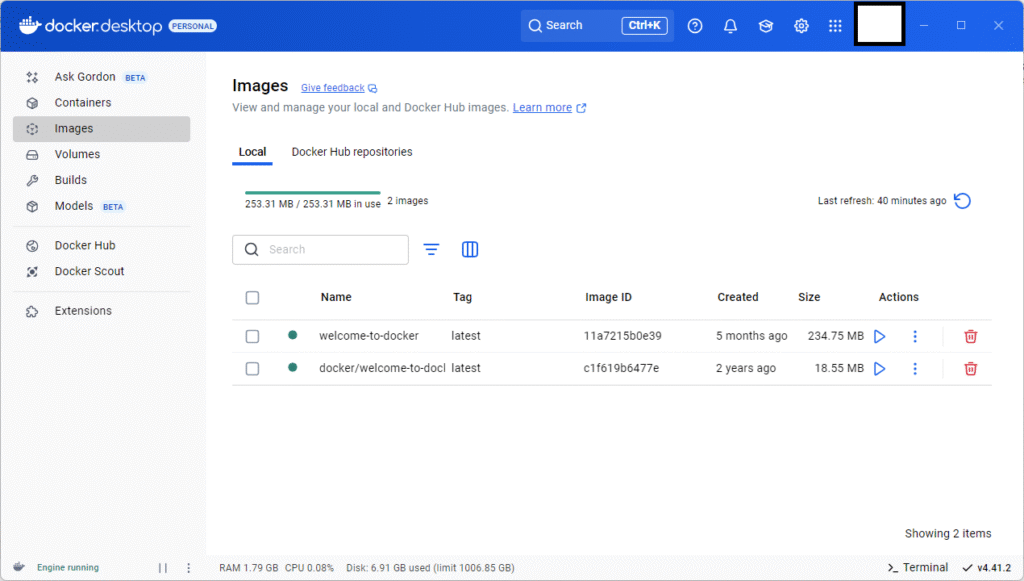
Task: Click image ID c1f619b6477e
Action: click(x=621, y=369)
